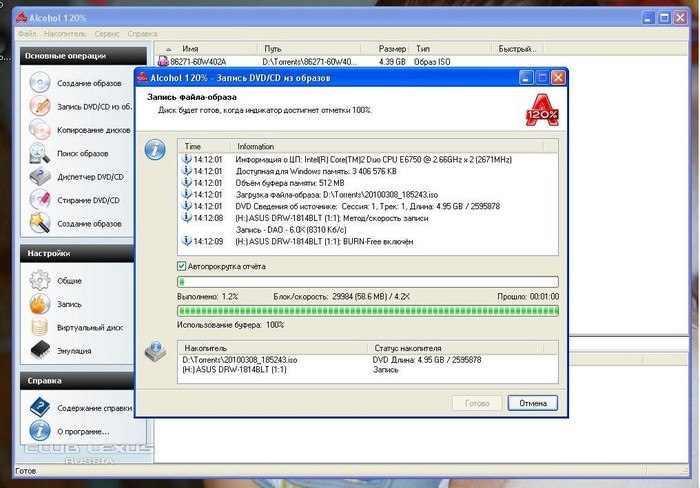The image size is (700, 488).
Task: Launch the Диспетчер DVD/CD manager
Action: (40, 177)
